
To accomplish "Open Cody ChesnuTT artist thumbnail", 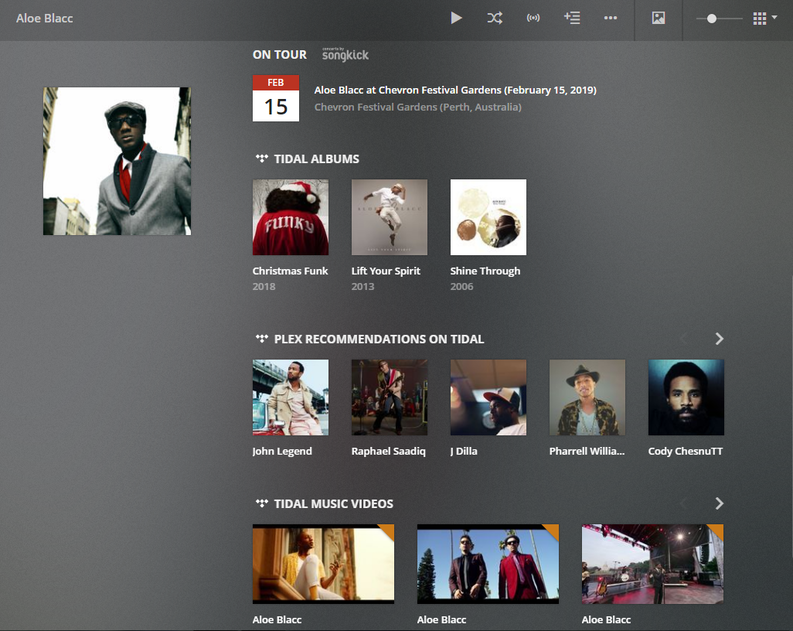I will (x=686, y=397).
